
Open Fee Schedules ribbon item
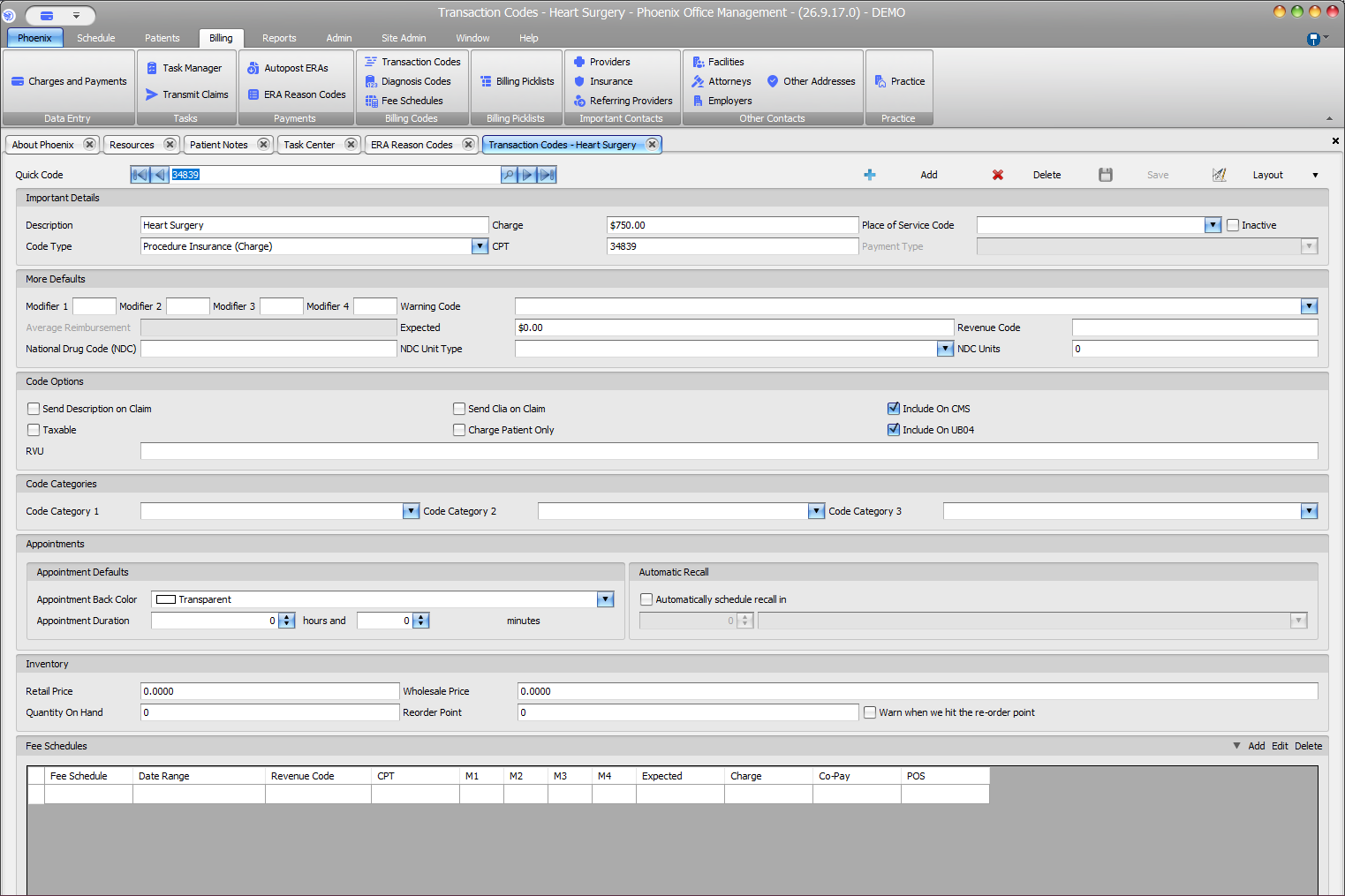pos(404,101)
